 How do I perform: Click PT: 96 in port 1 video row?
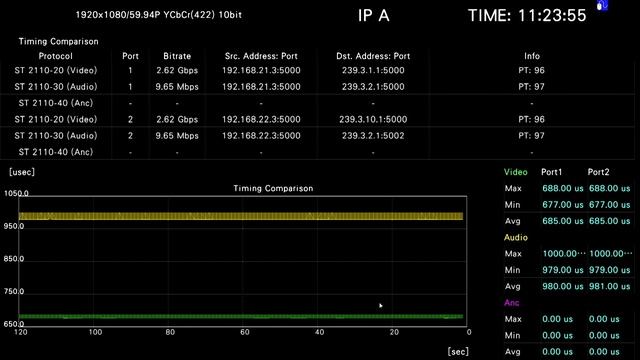click(x=531, y=70)
